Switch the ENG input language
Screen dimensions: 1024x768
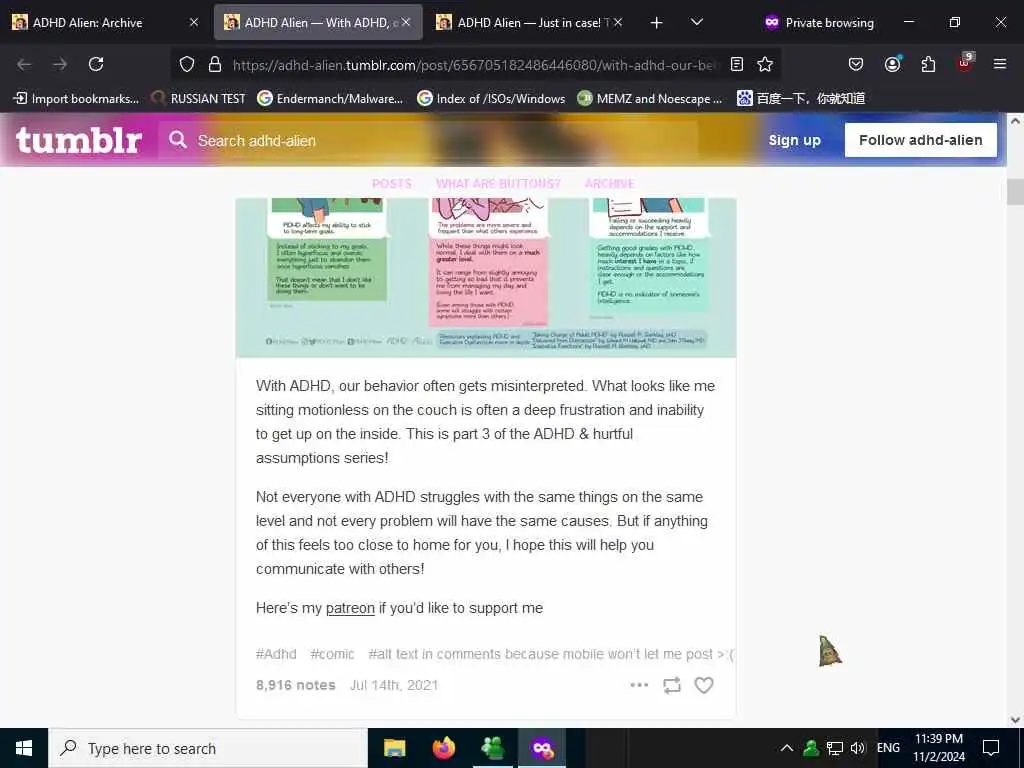tap(888, 748)
